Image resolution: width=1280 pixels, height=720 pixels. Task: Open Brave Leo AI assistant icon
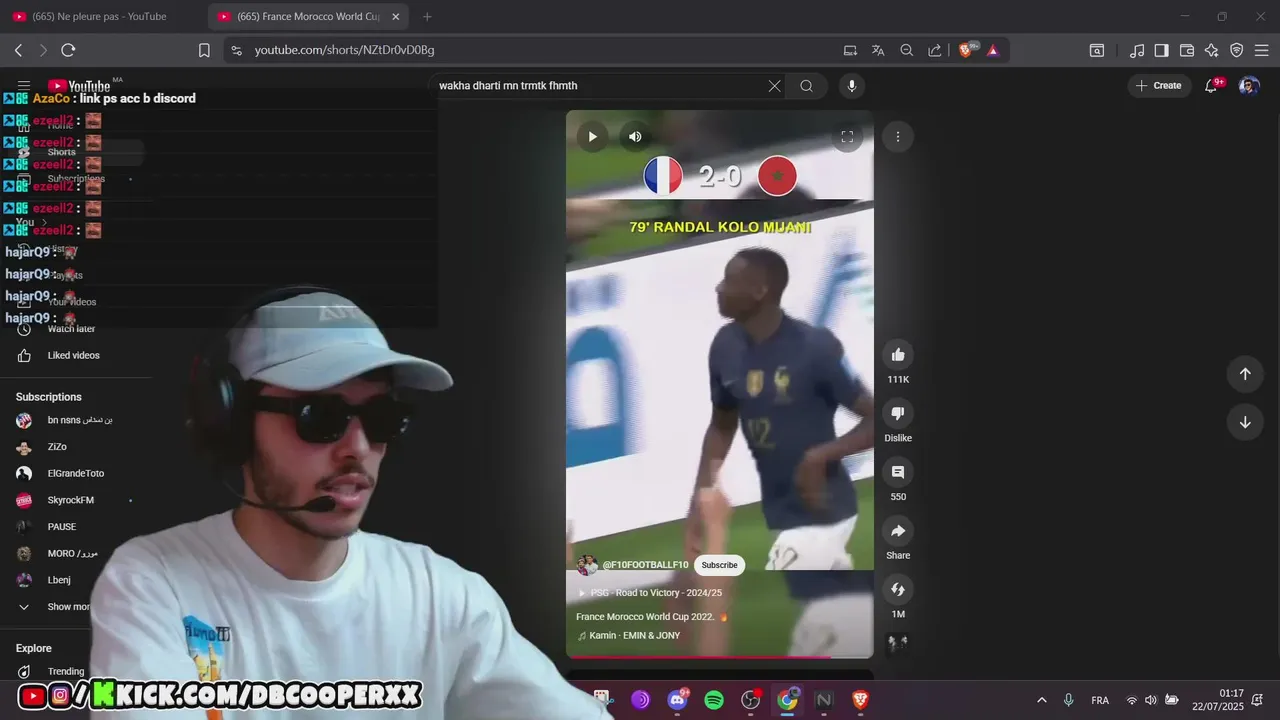[1212, 50]
